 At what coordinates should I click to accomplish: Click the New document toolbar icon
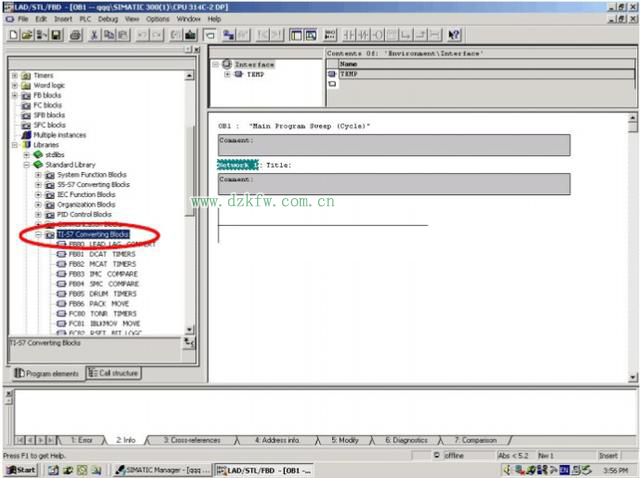click(13, 35)
